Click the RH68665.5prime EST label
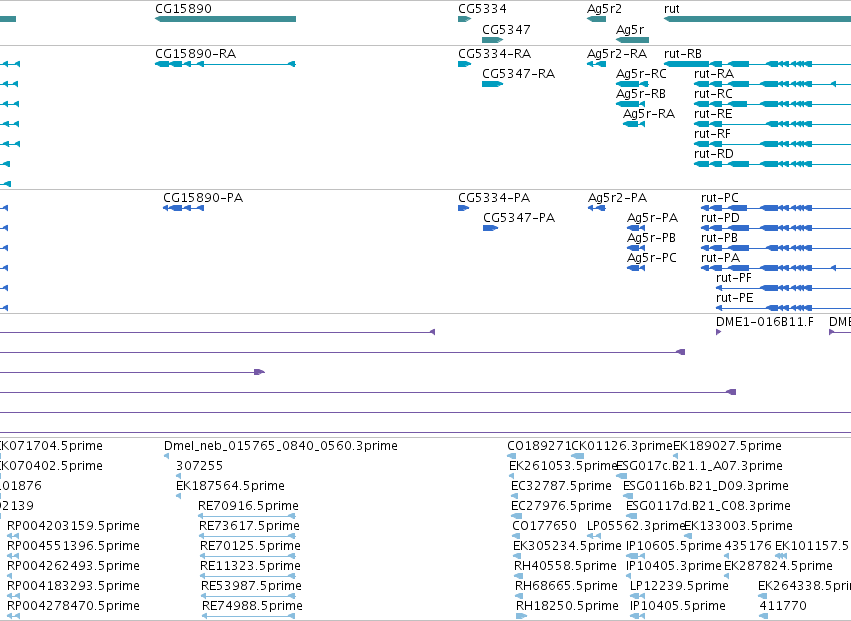This screenshot has width=851, height=621. (x=566, y=586)
